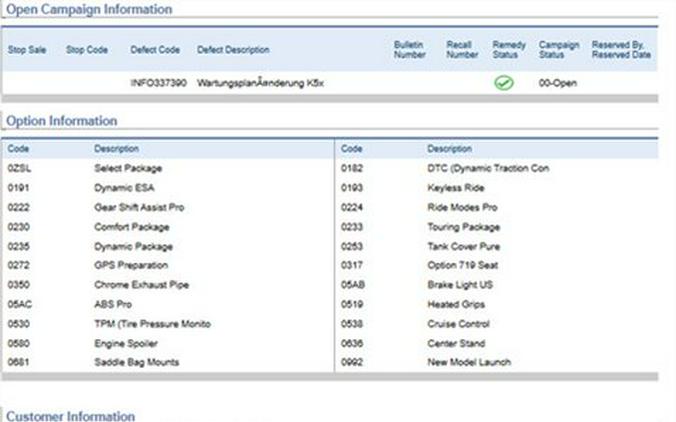Click the green Remedy Status checkmark icon
The height and width of the screenshot is (422, 676).
(x=504, y=83)
